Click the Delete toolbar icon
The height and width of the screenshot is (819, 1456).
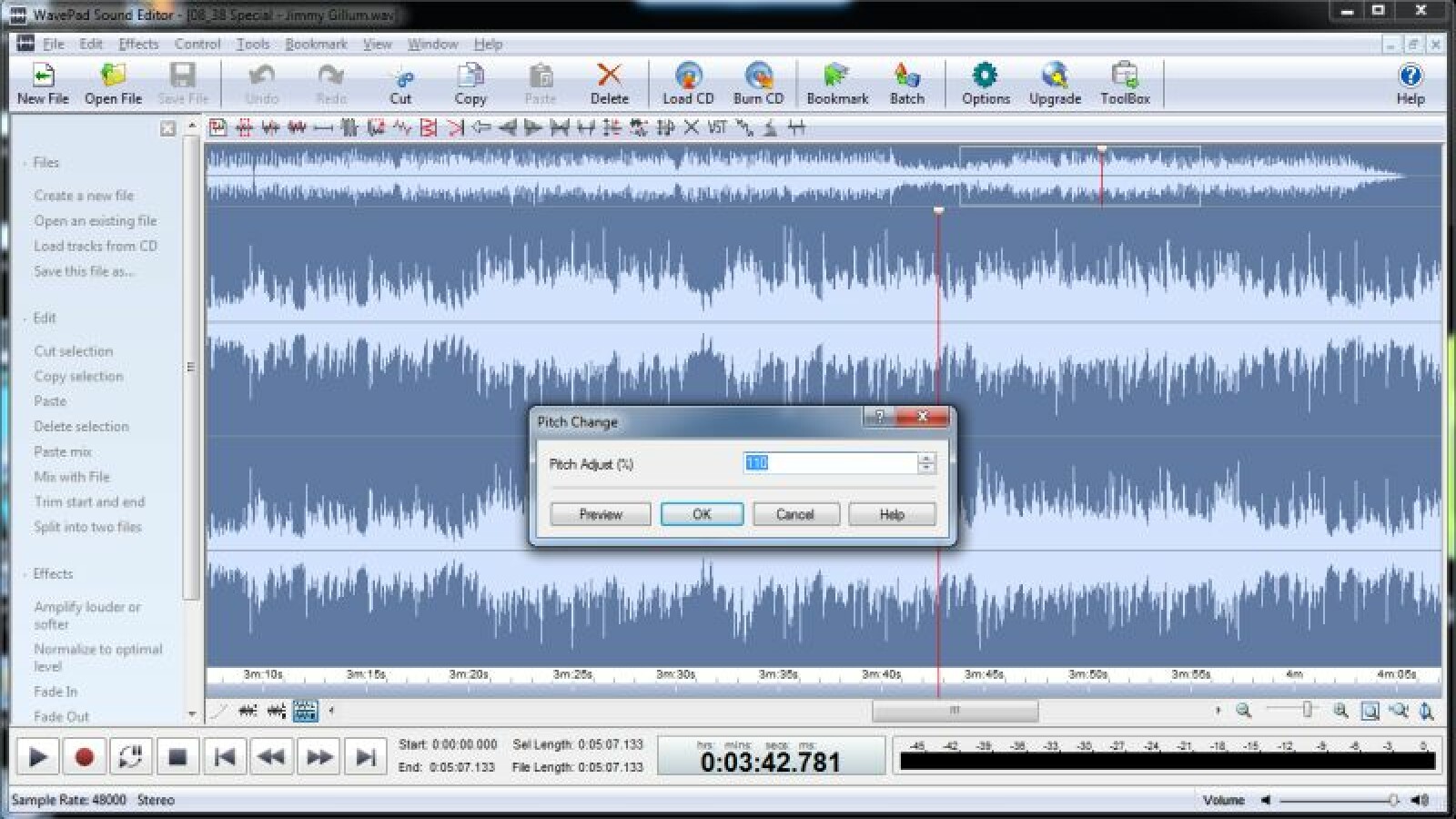pyautogui.click(x=609, y=80)
